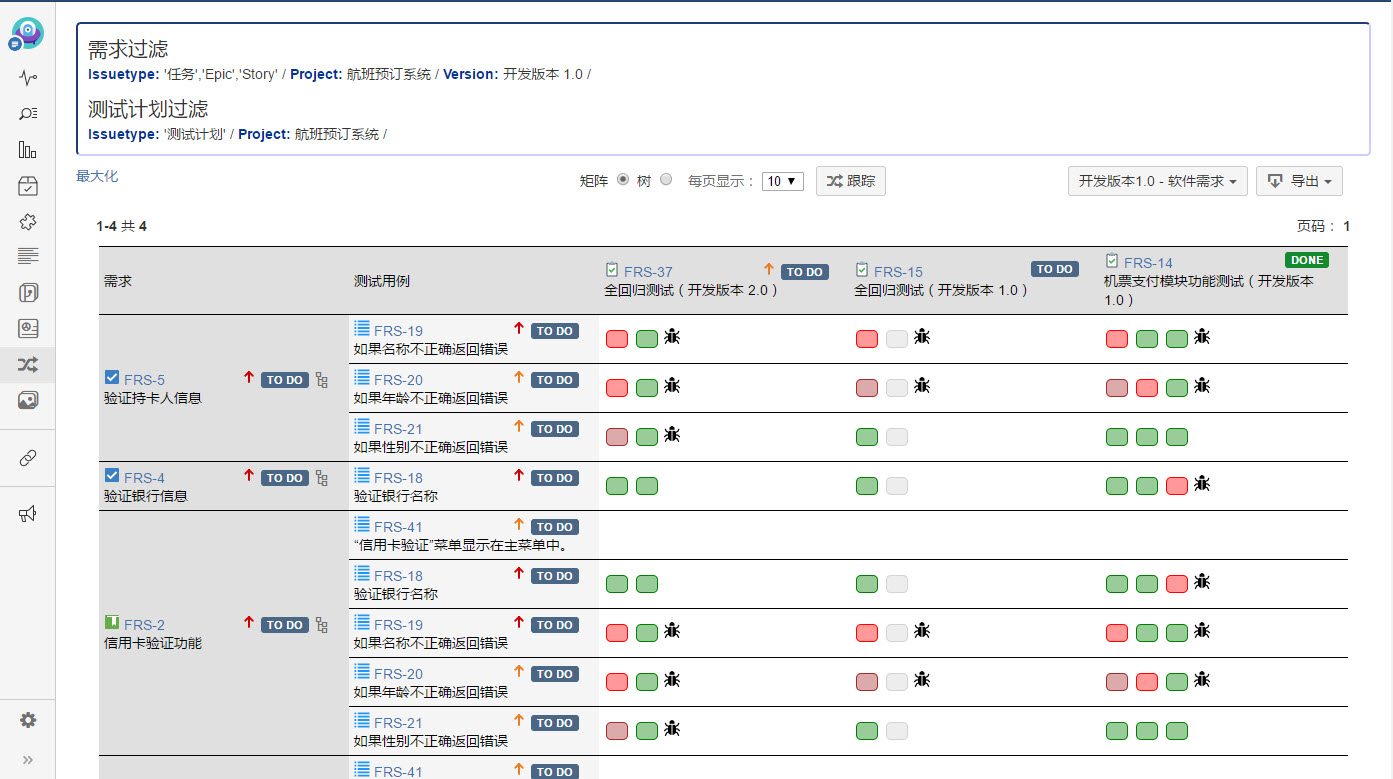Viewport: 1393px width, 779px height.
Task: Open test case FRS-20 under requirement FRS-5
Action: point(398,380)
